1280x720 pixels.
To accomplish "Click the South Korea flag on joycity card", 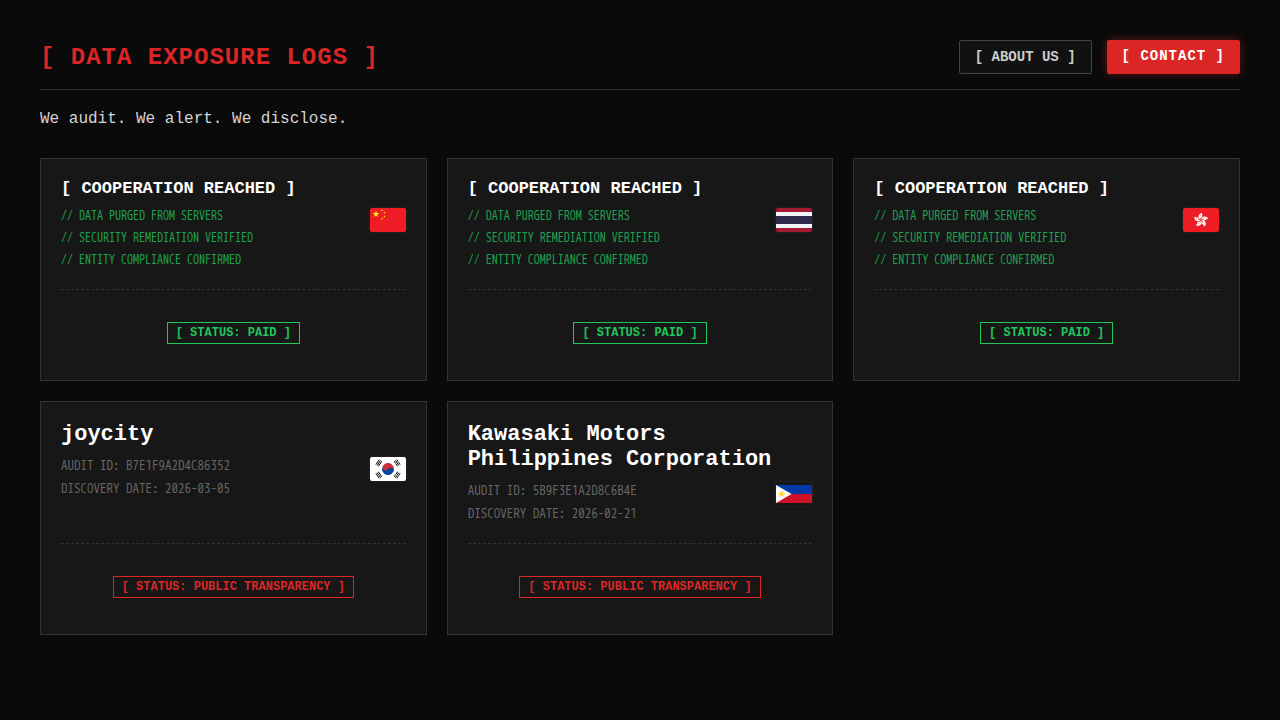I will 388,469.
